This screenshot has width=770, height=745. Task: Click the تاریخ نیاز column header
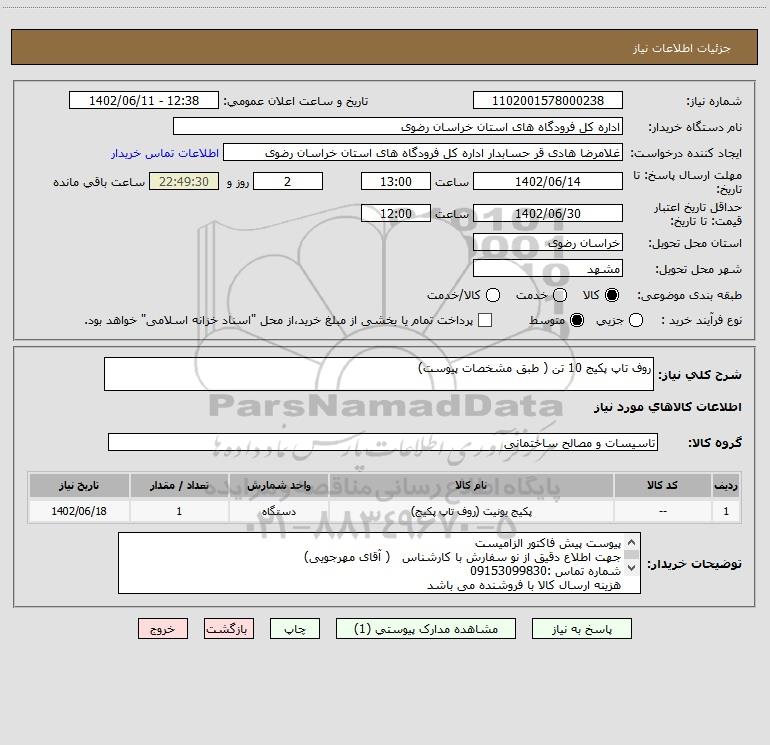point(79,485)
